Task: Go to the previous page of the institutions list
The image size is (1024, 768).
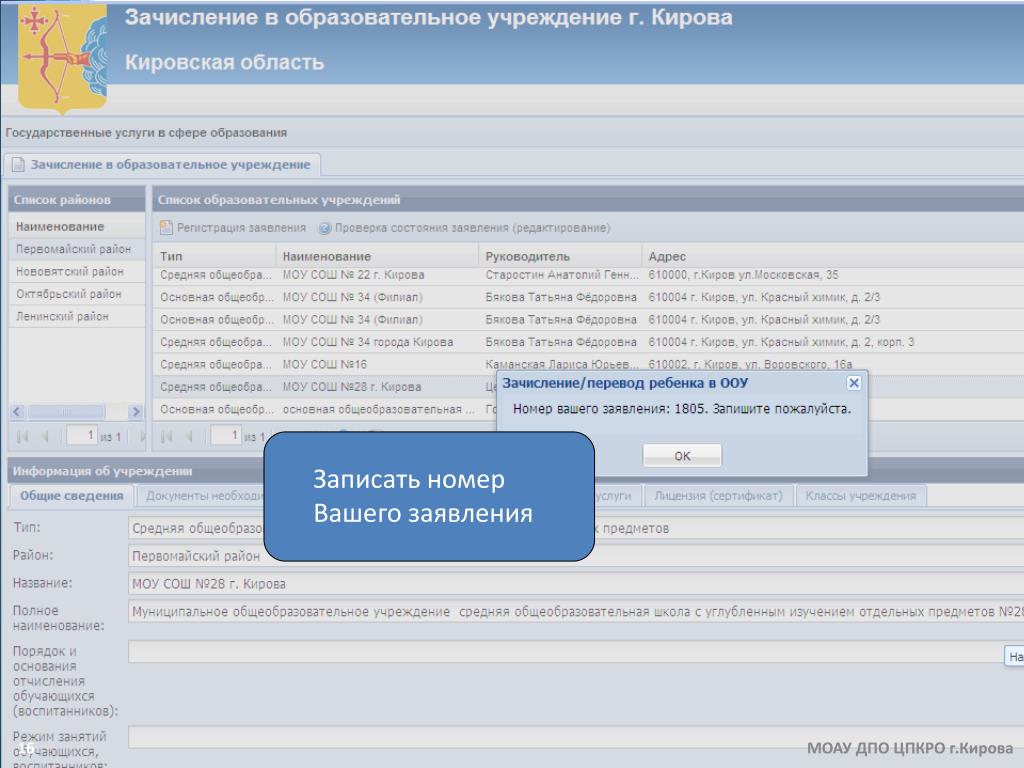Action: coord(189,436)
